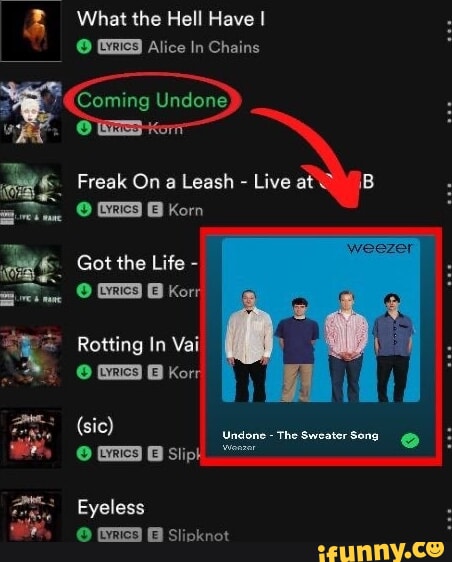Open three-dot menu for Coming Undone
This screenshot has width=452, height=562.
click(449, 112)
